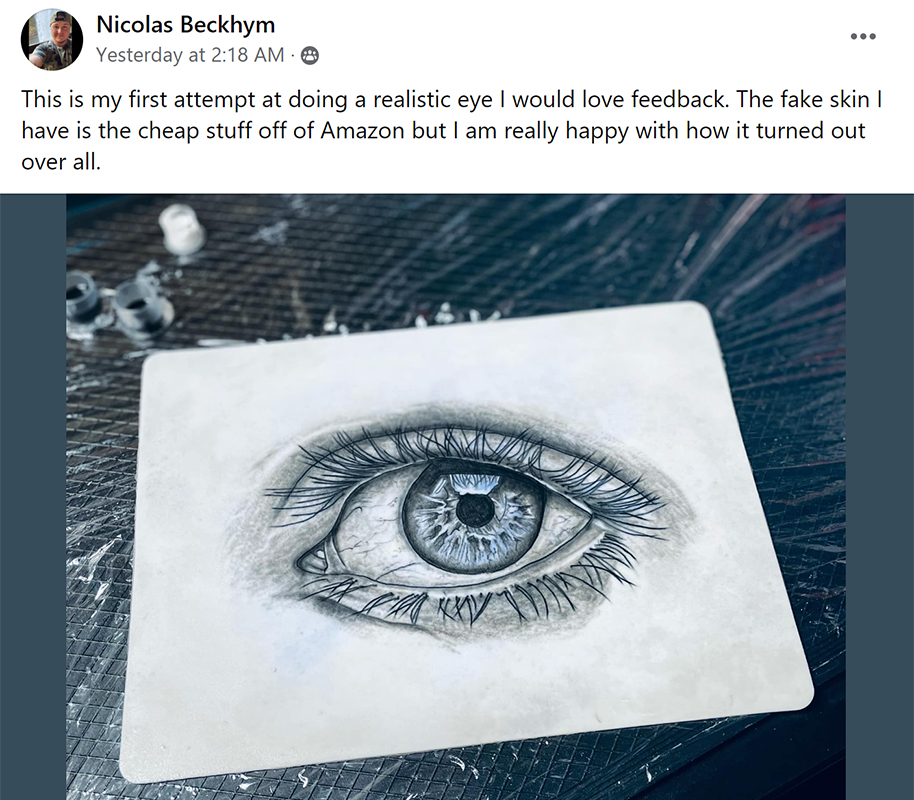Click the two gray ink cups in the photo
Image resolution: width=914 pixels, height=800 pixels.
(x=118, y=304)
